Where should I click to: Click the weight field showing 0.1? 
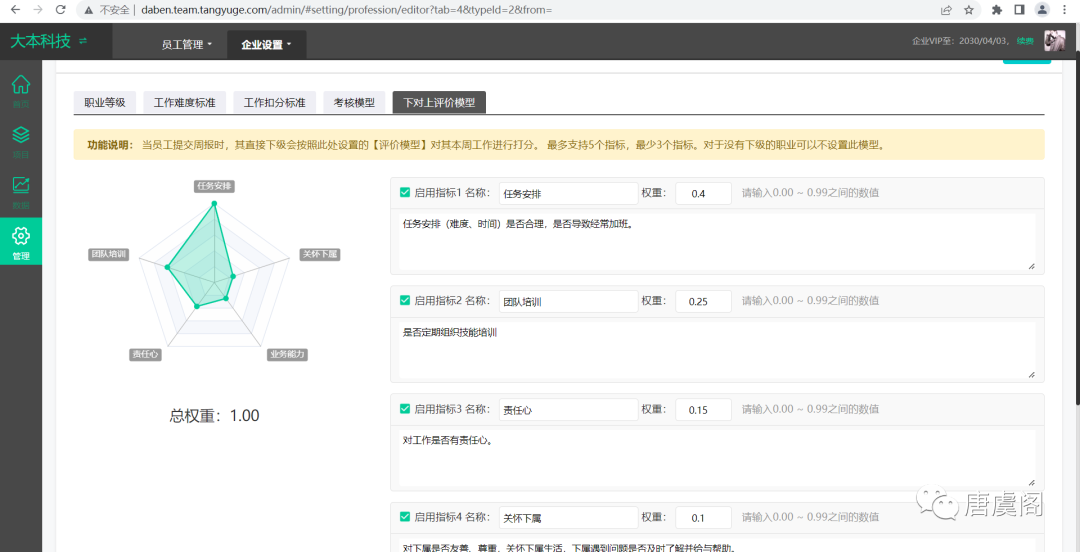pos(703,518)
